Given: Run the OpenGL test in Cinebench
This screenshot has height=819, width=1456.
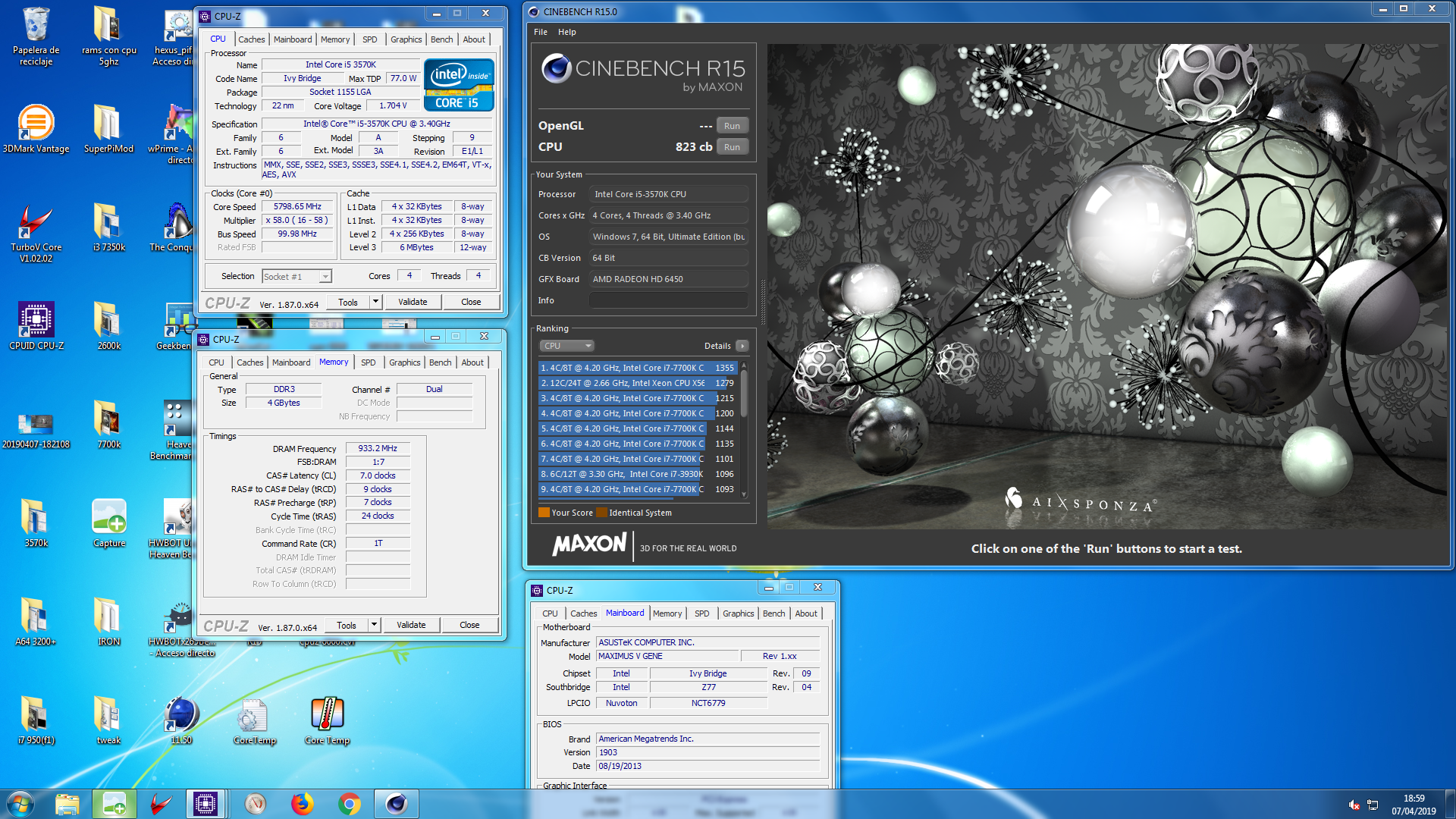Looking at the screenshot, I should 732,126.
